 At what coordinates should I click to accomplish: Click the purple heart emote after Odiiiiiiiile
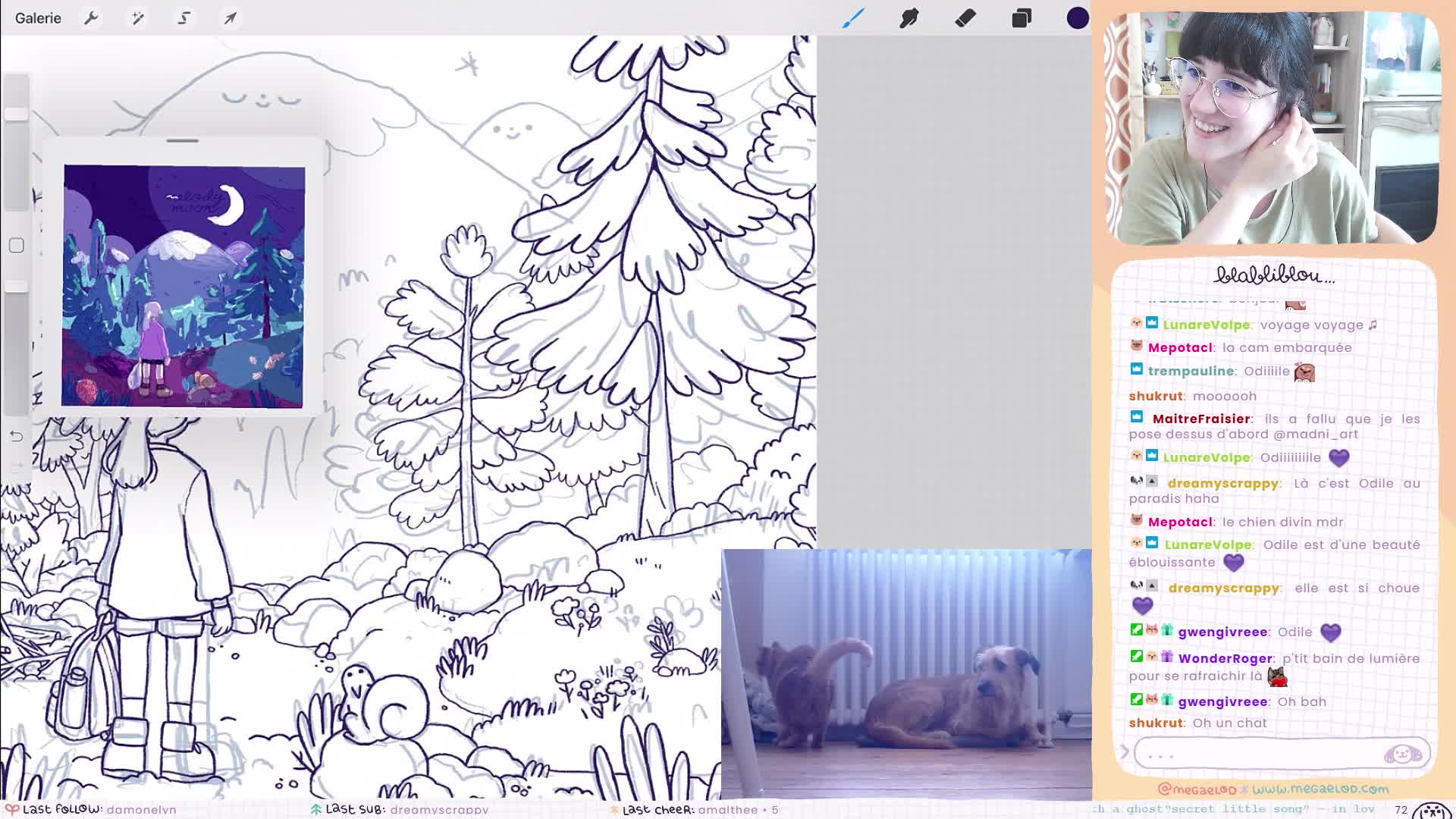point(1338,458)
